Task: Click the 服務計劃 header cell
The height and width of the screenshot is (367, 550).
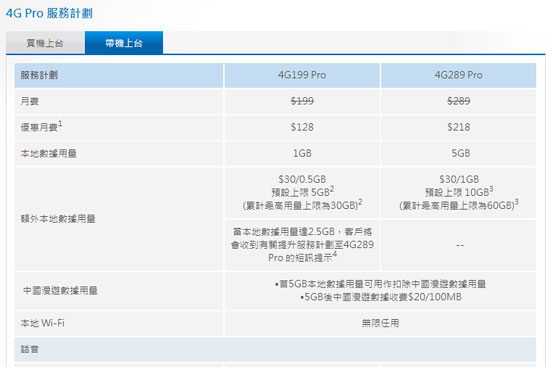Action: [119, 75]
